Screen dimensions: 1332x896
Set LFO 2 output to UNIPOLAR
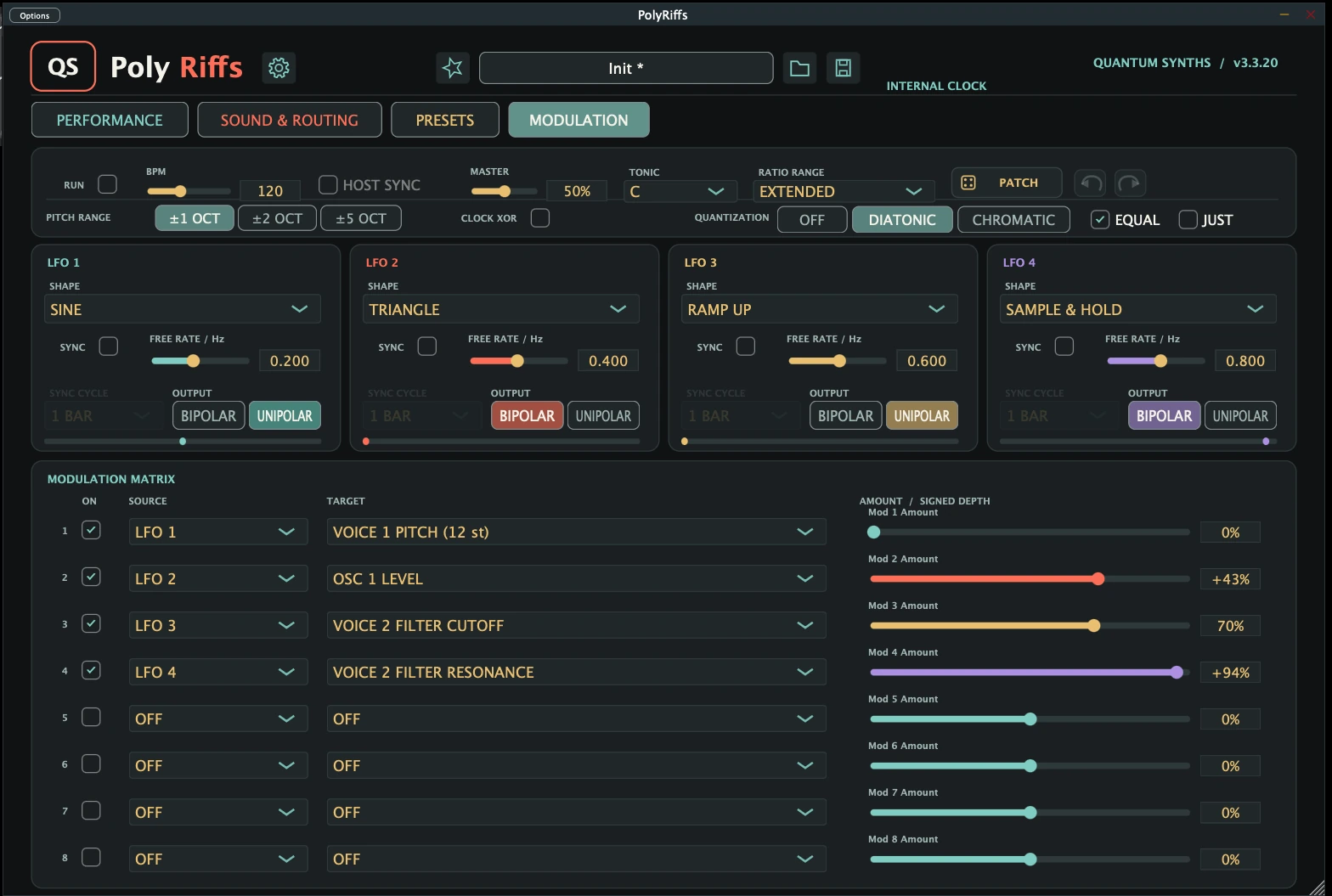click(x=603, y=415)
